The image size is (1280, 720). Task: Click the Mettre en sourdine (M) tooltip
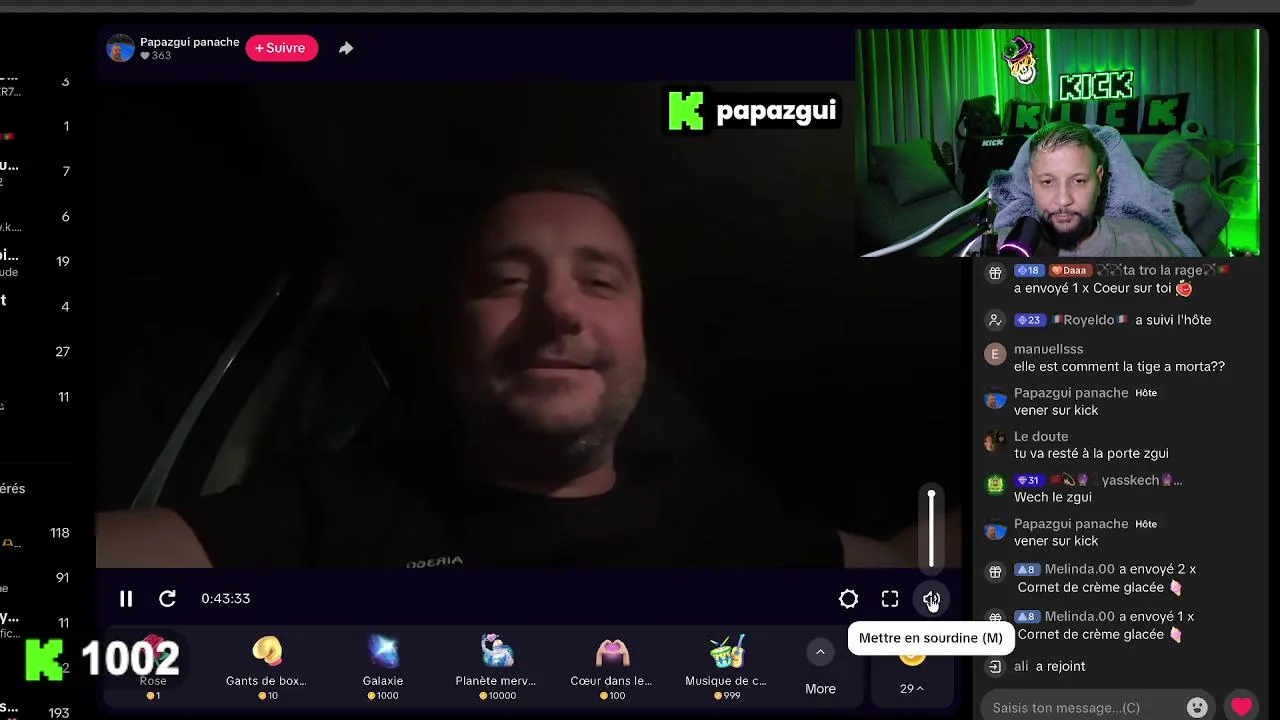930,638
